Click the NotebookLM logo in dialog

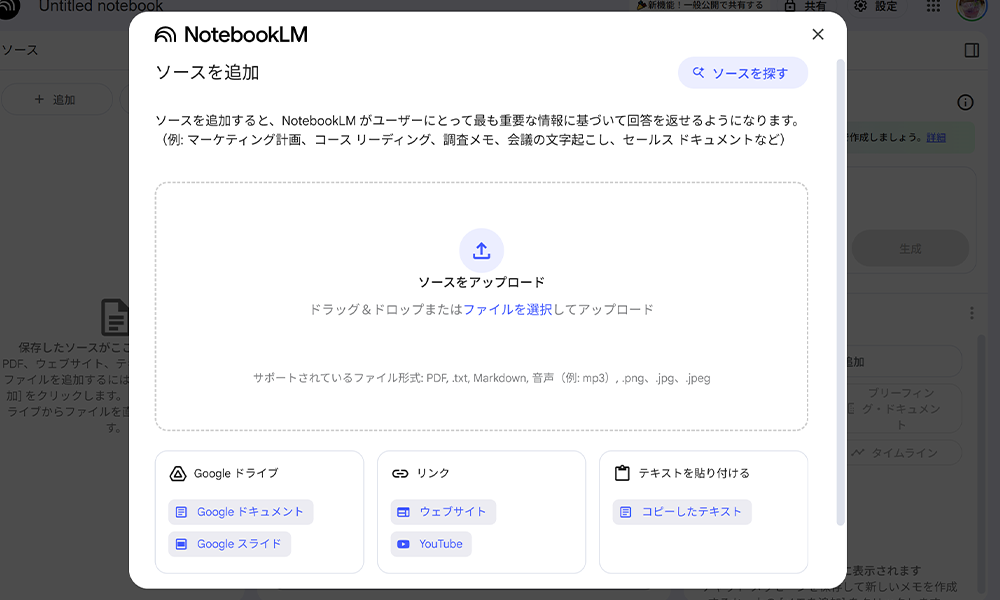click(x=231, y=34)
